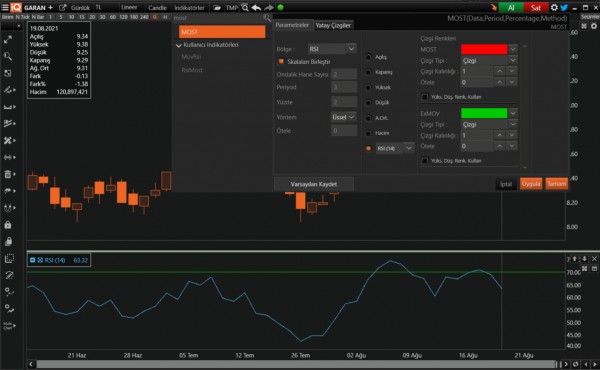Click the redo arrow icon
The width and height of the screenshot is (600, 370).
[x=269, y=7]
